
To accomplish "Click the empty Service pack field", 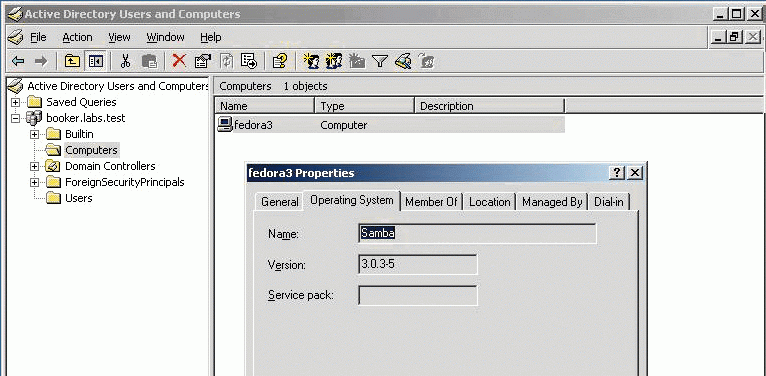I will [x=418, y=295].
